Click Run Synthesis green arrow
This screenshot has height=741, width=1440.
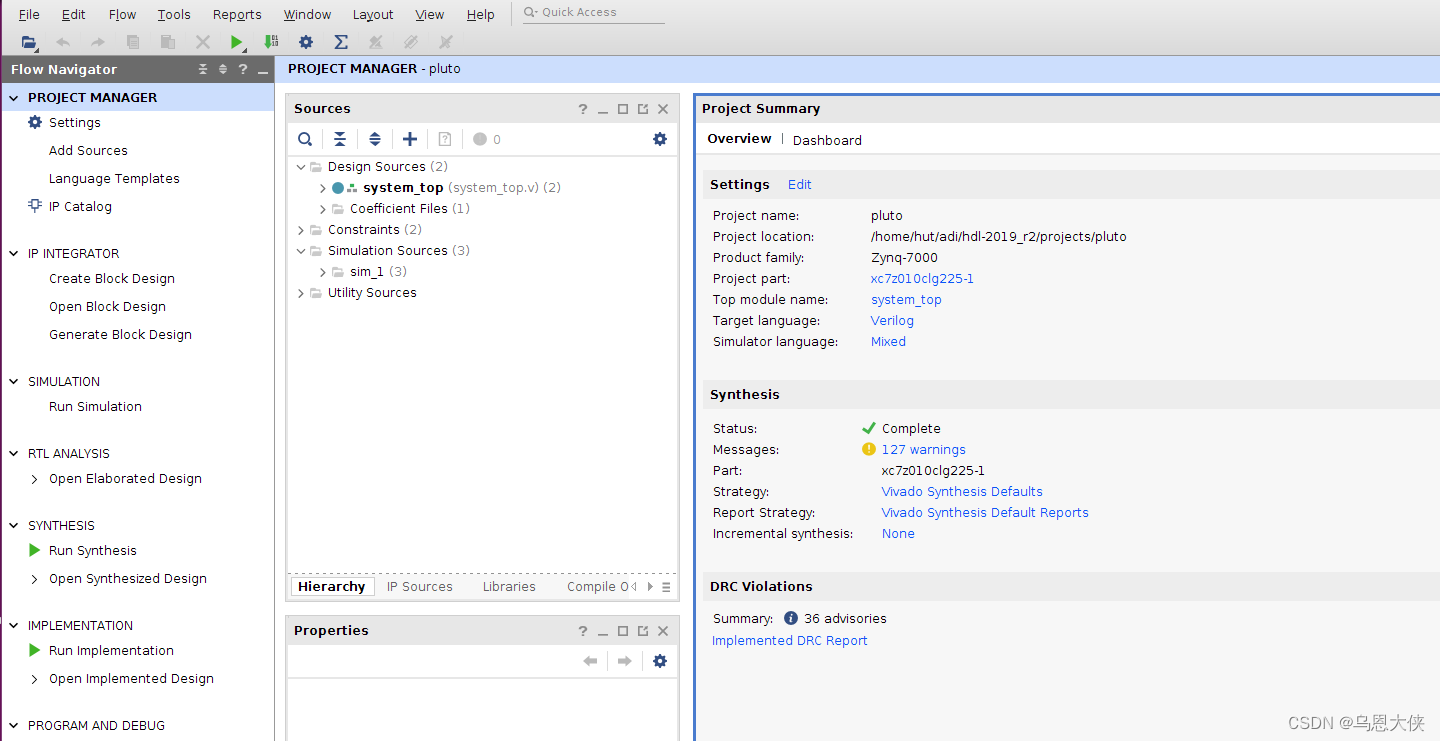tap(35, 550)
